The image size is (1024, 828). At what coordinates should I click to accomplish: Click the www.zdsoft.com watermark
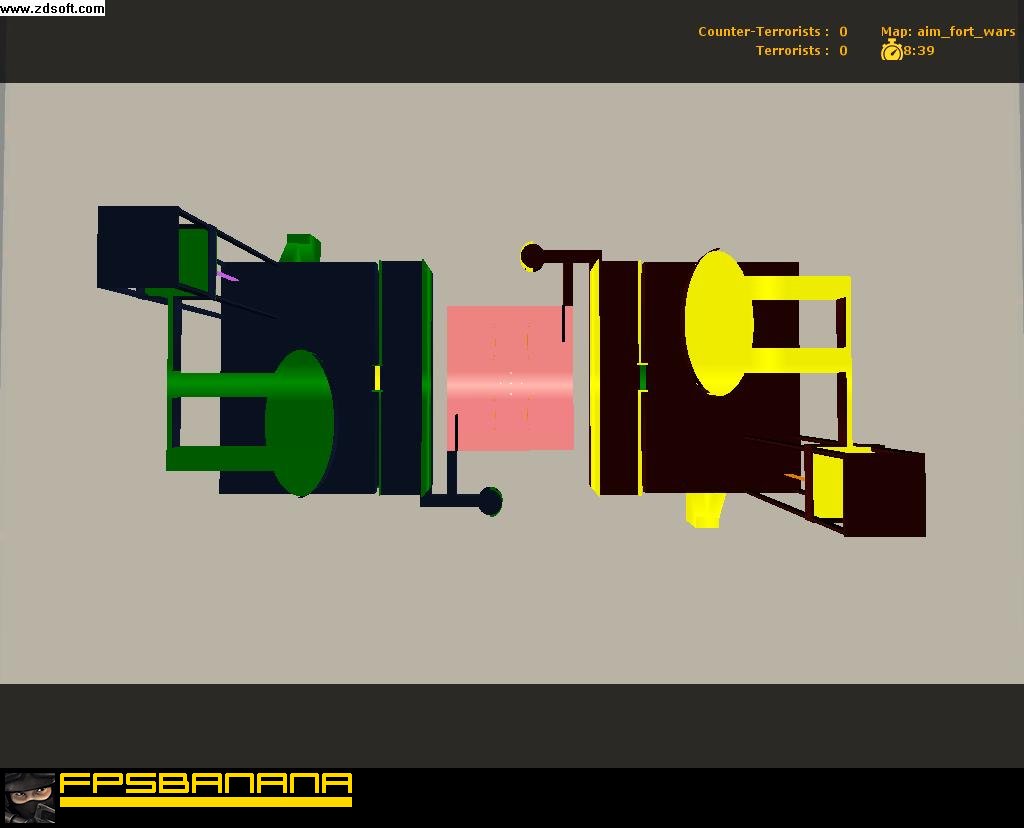52,8
